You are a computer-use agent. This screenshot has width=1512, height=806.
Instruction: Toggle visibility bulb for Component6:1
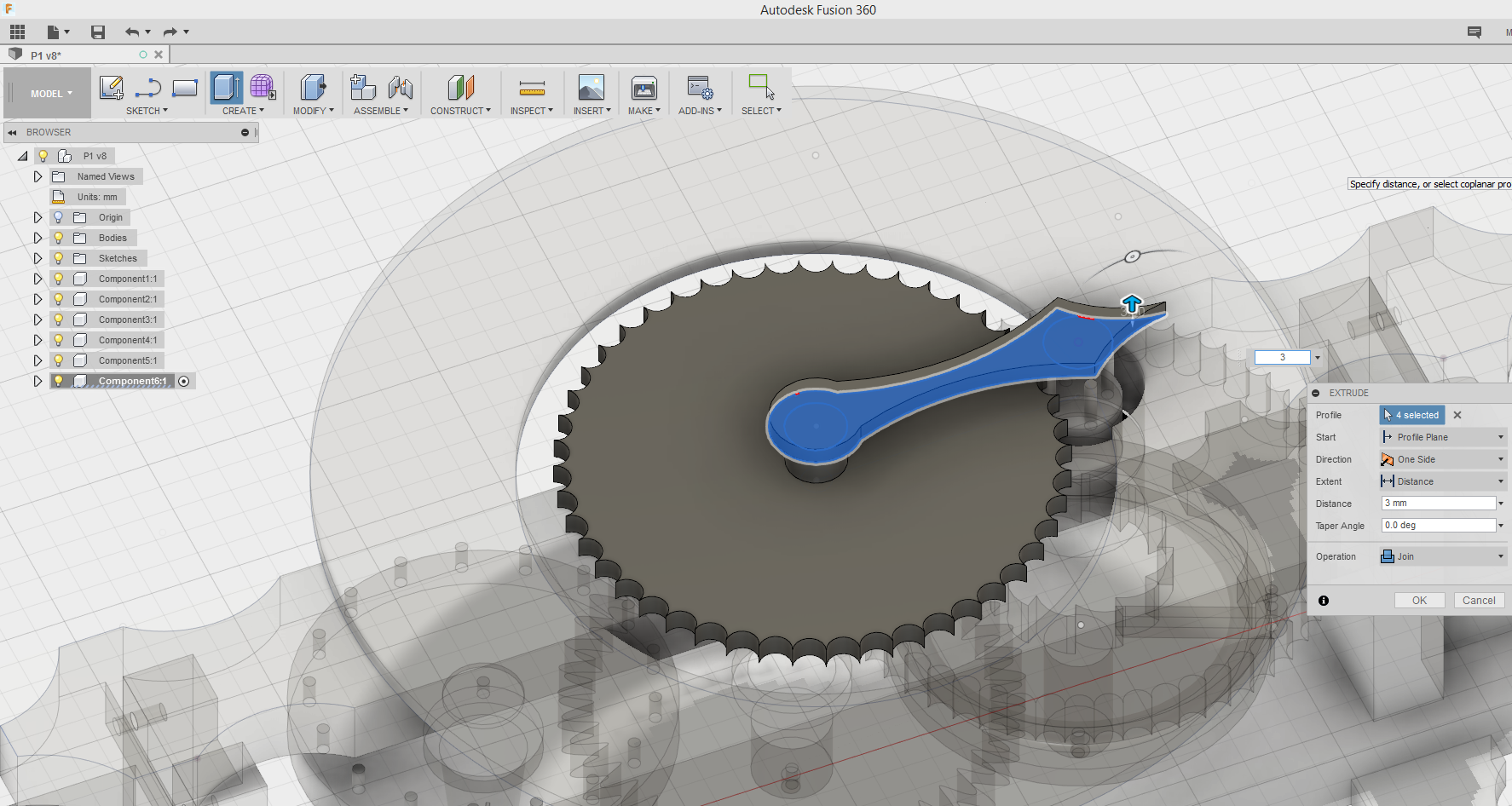click(x=58, y=381)
